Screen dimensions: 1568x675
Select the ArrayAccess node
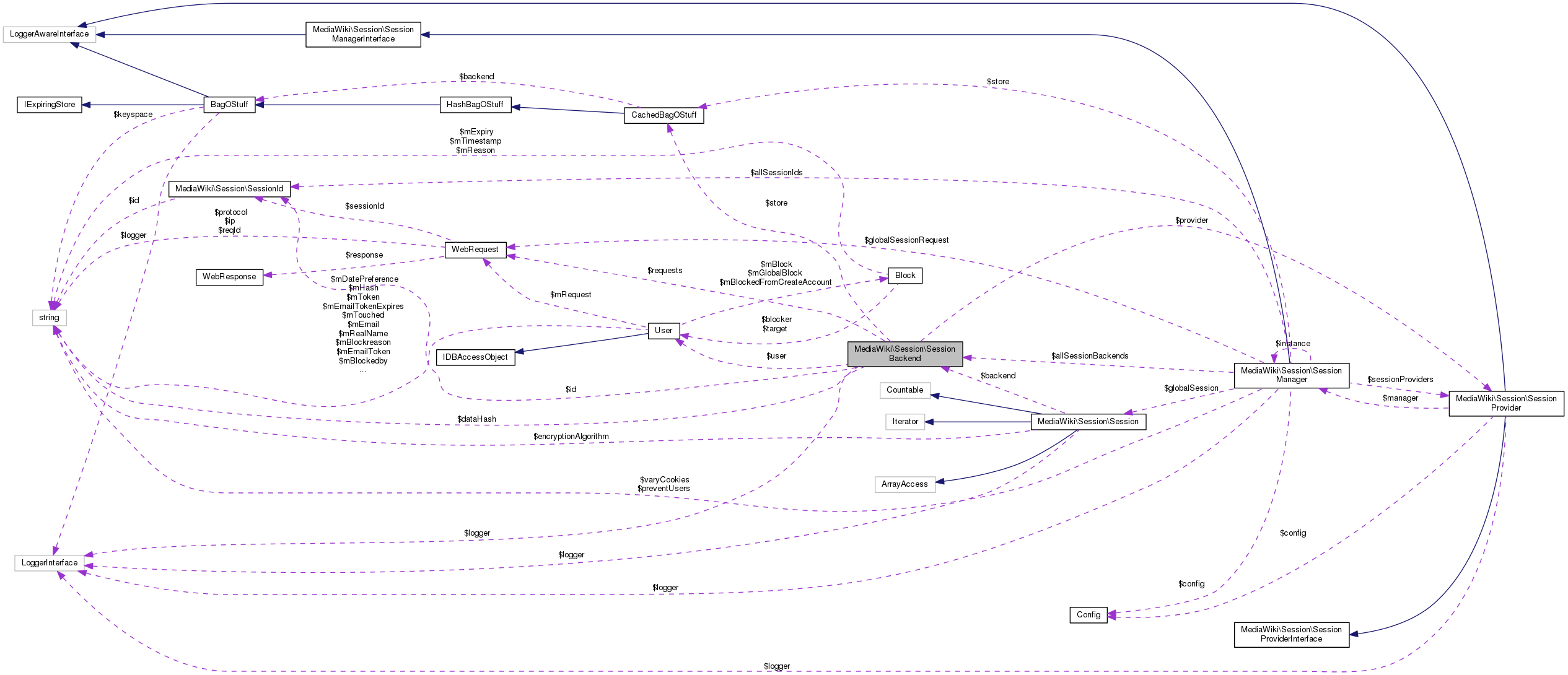pyautogui.click(x=904, y=484)
